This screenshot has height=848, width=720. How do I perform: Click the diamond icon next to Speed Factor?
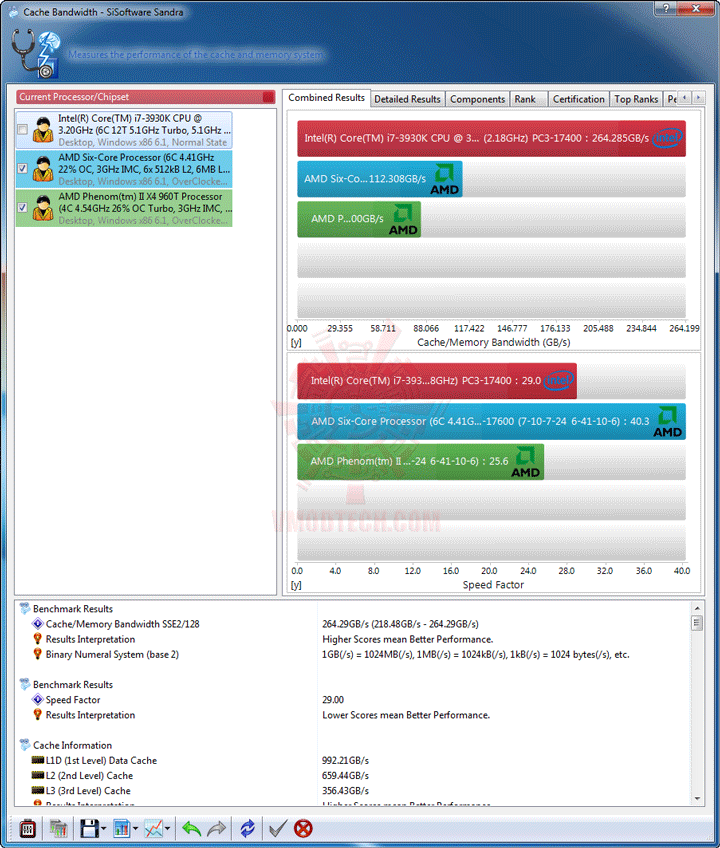(37, 699)
